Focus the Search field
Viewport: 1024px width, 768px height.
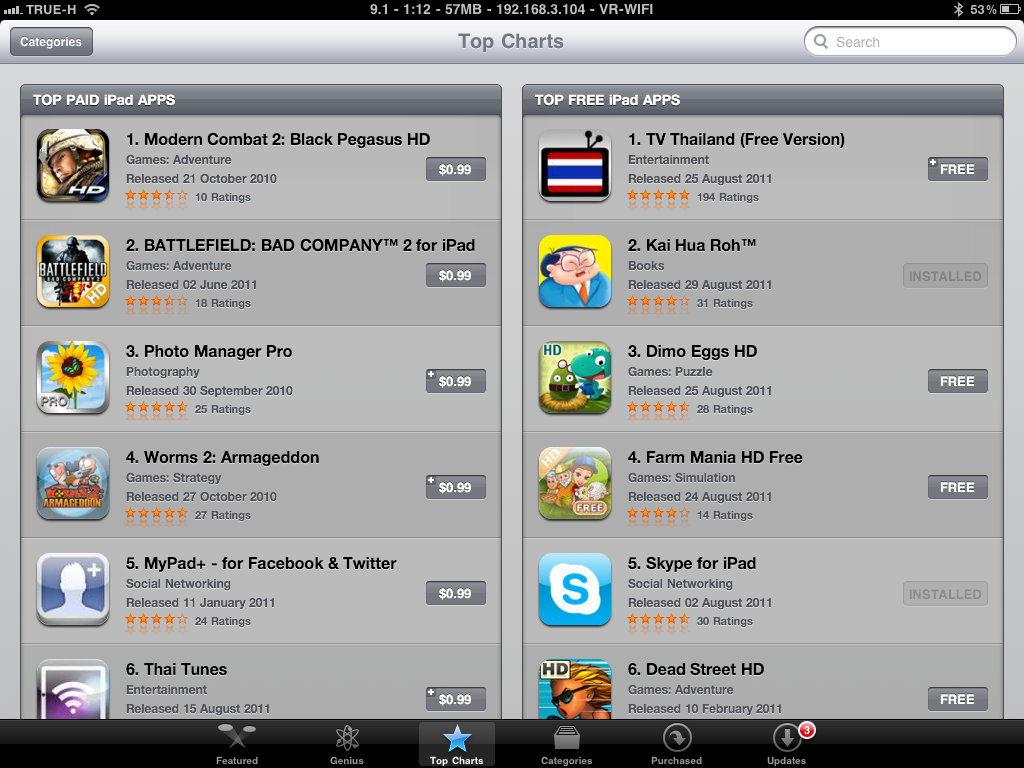(910, 42)
